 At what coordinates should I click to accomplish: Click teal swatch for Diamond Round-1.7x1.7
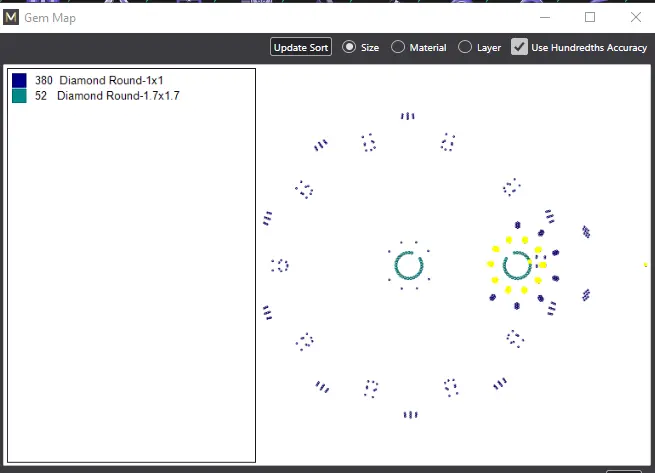19,96
